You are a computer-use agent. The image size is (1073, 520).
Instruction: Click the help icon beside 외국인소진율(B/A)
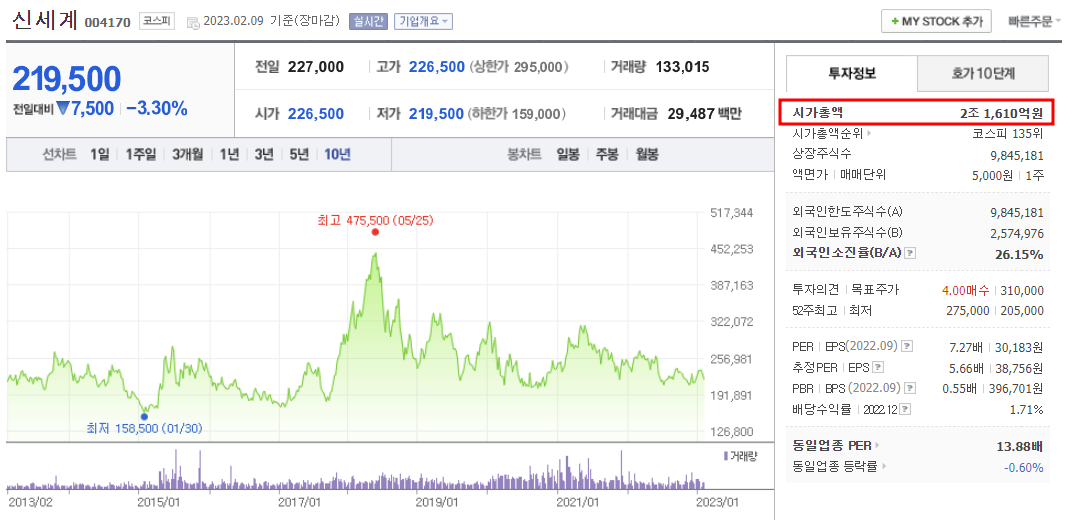point(910,254)
